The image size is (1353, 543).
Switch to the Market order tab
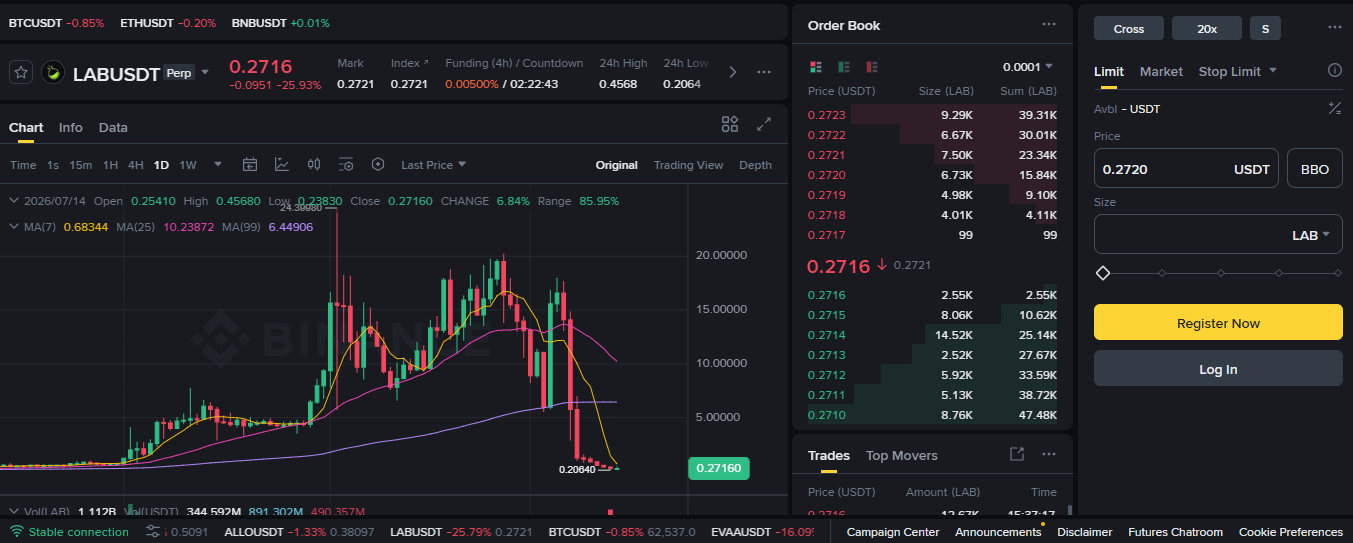click(1161, 71)
